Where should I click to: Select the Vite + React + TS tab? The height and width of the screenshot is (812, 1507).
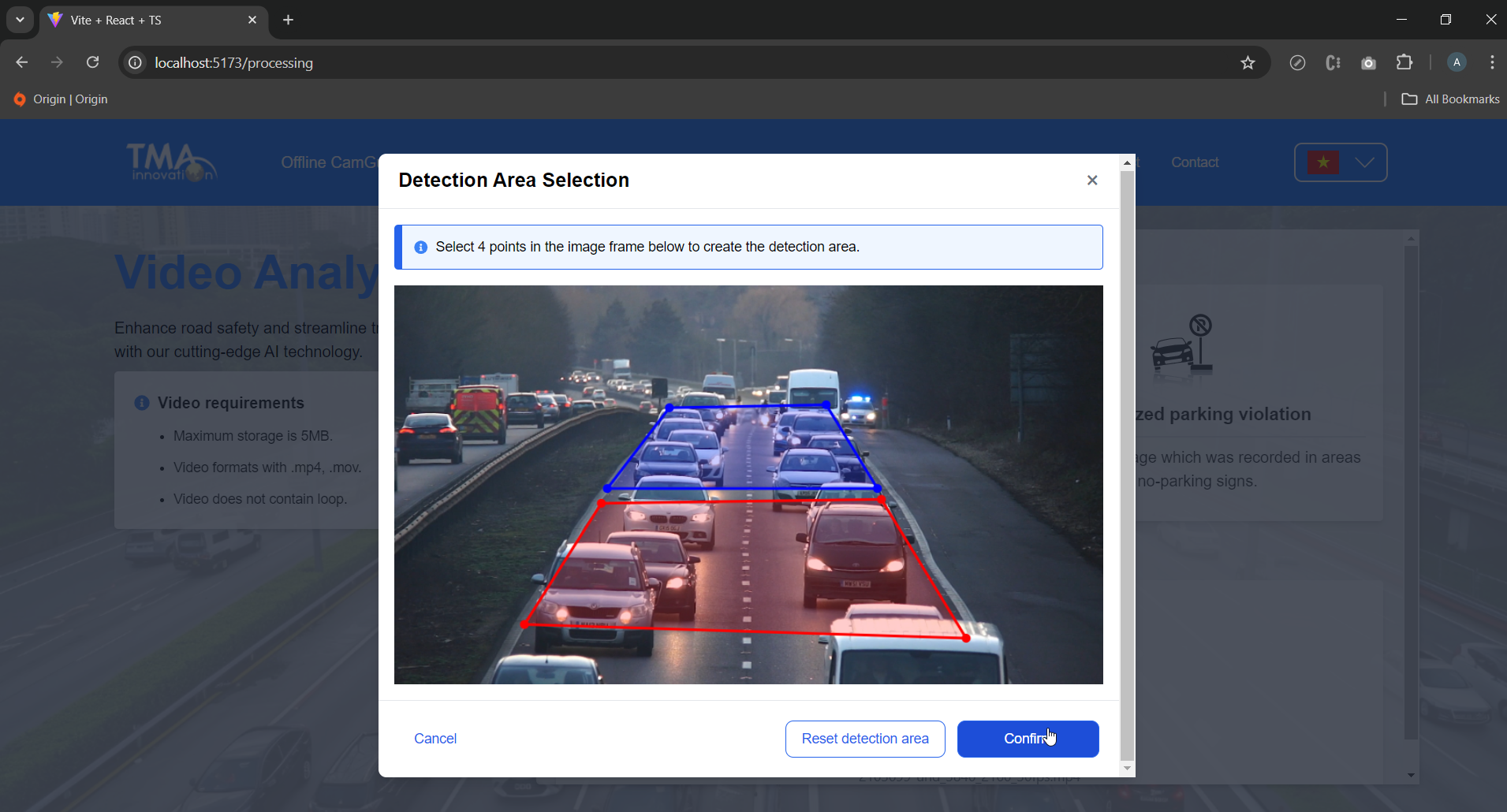154,20
